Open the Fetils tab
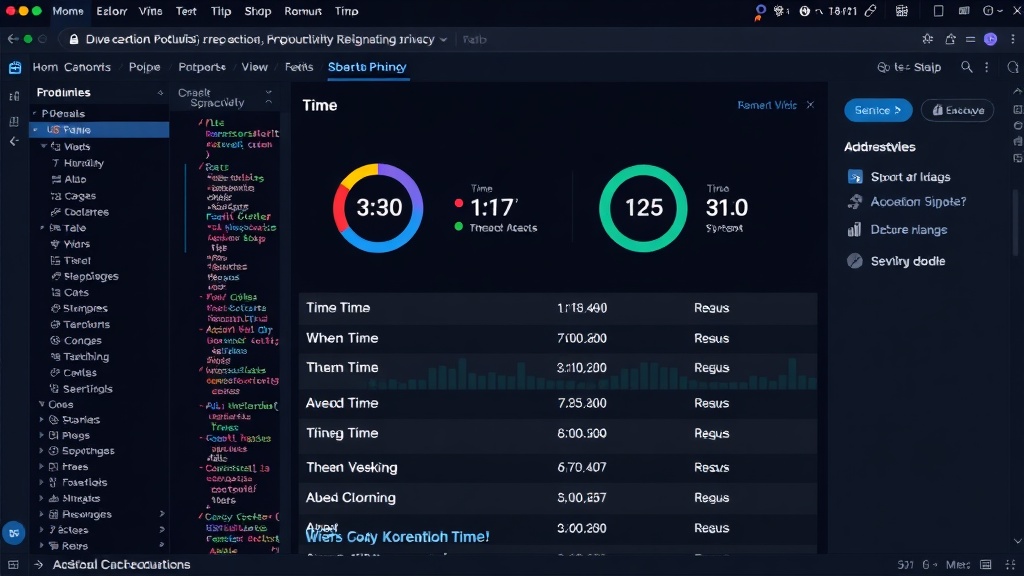The width and height of the screenshot is (1024, 576). coord(299,67)
